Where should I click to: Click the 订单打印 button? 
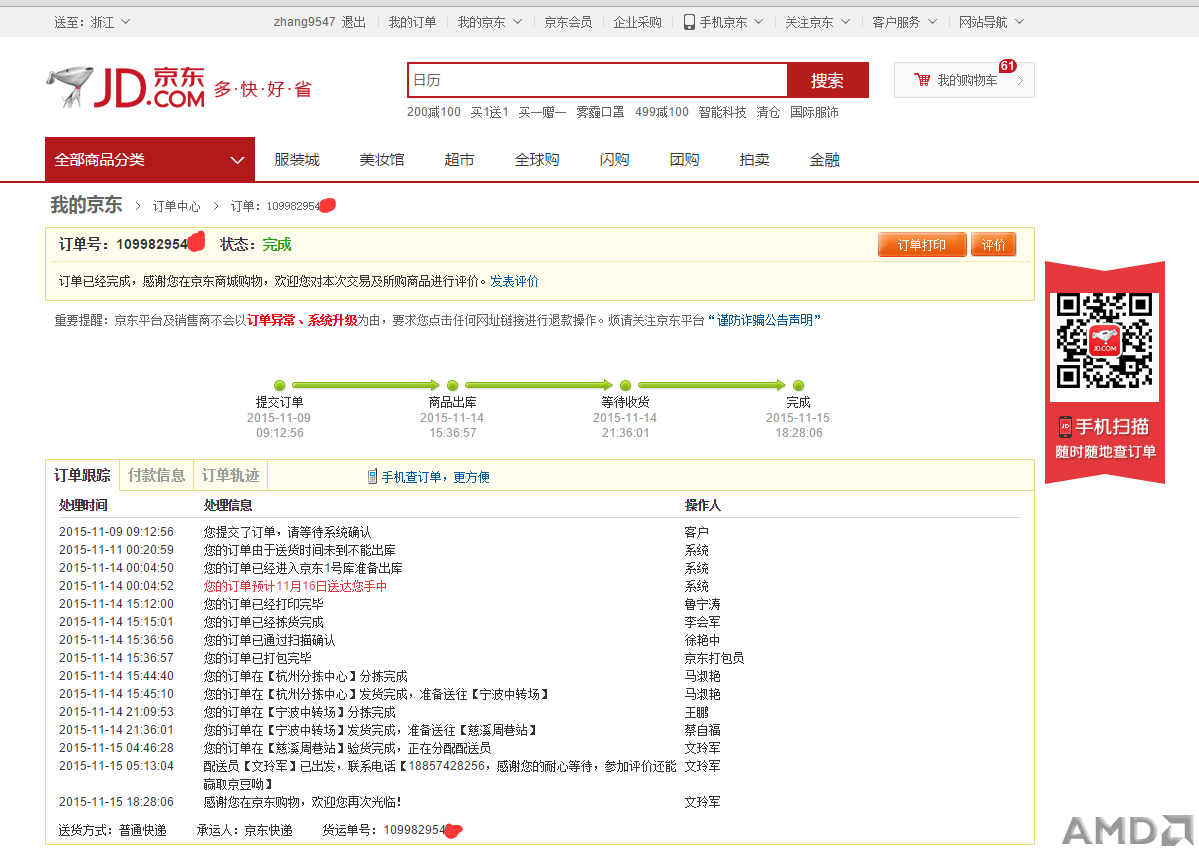(922, 245)
